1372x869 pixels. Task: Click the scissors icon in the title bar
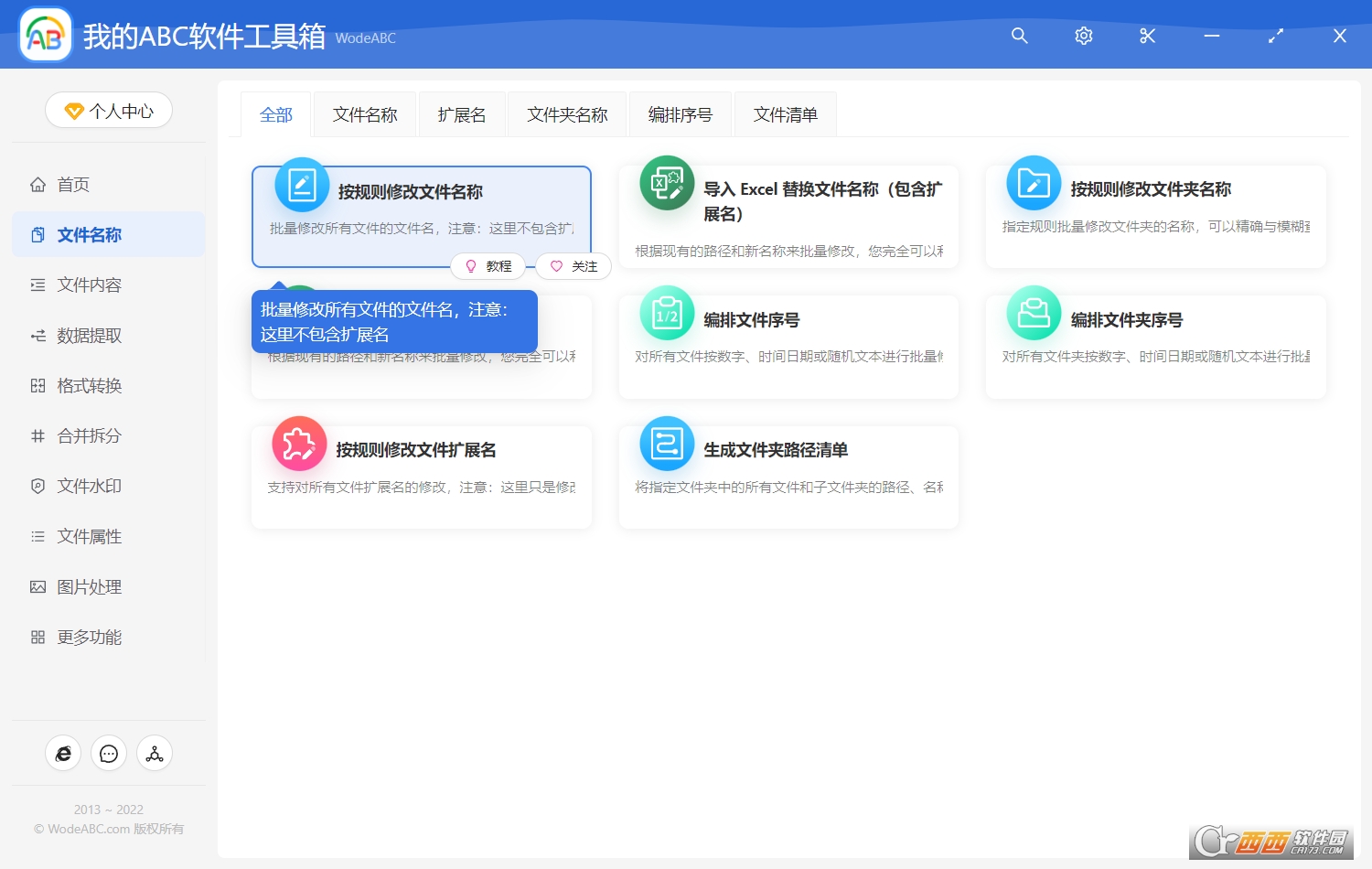click(1147, 37)
